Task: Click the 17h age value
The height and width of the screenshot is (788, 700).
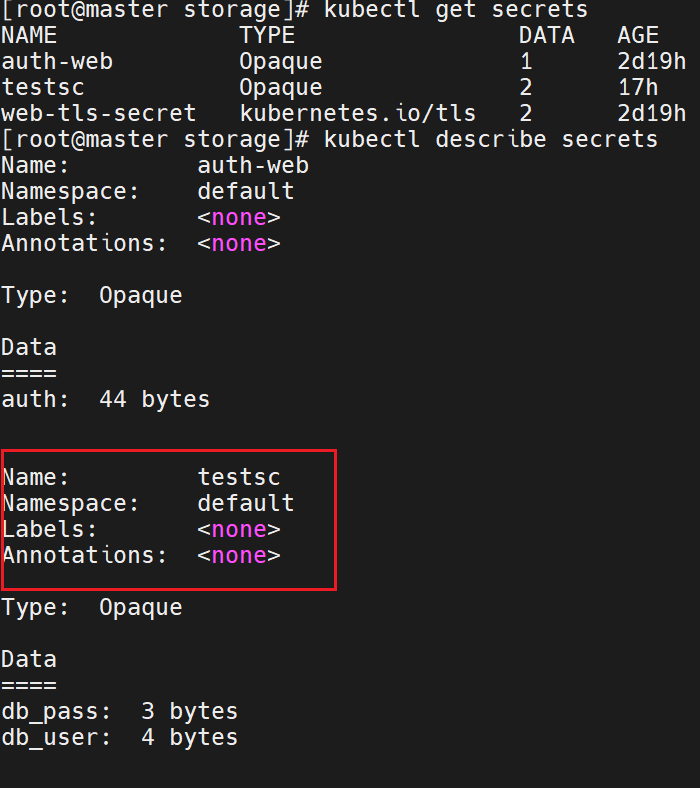Action: coord(638,87)
